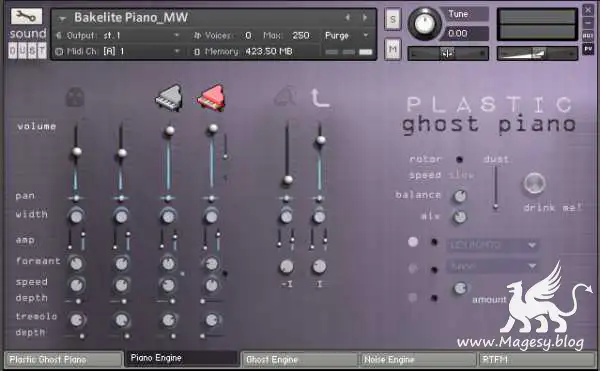Click the first column tremolo knob
The width and height of the screenshot is (600, 371).
coord(77,320)
